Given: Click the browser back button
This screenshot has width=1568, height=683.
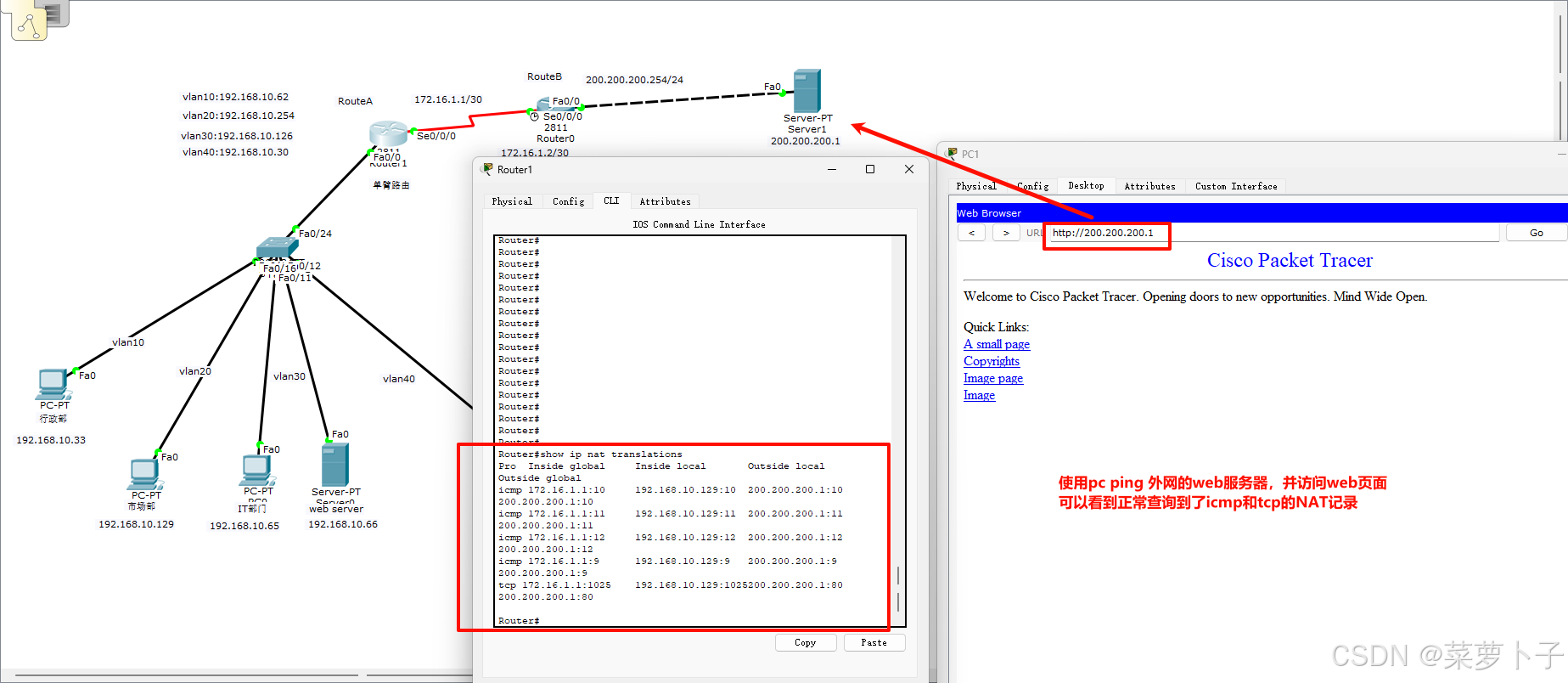Looking at the screenshot, I should 972,233.
